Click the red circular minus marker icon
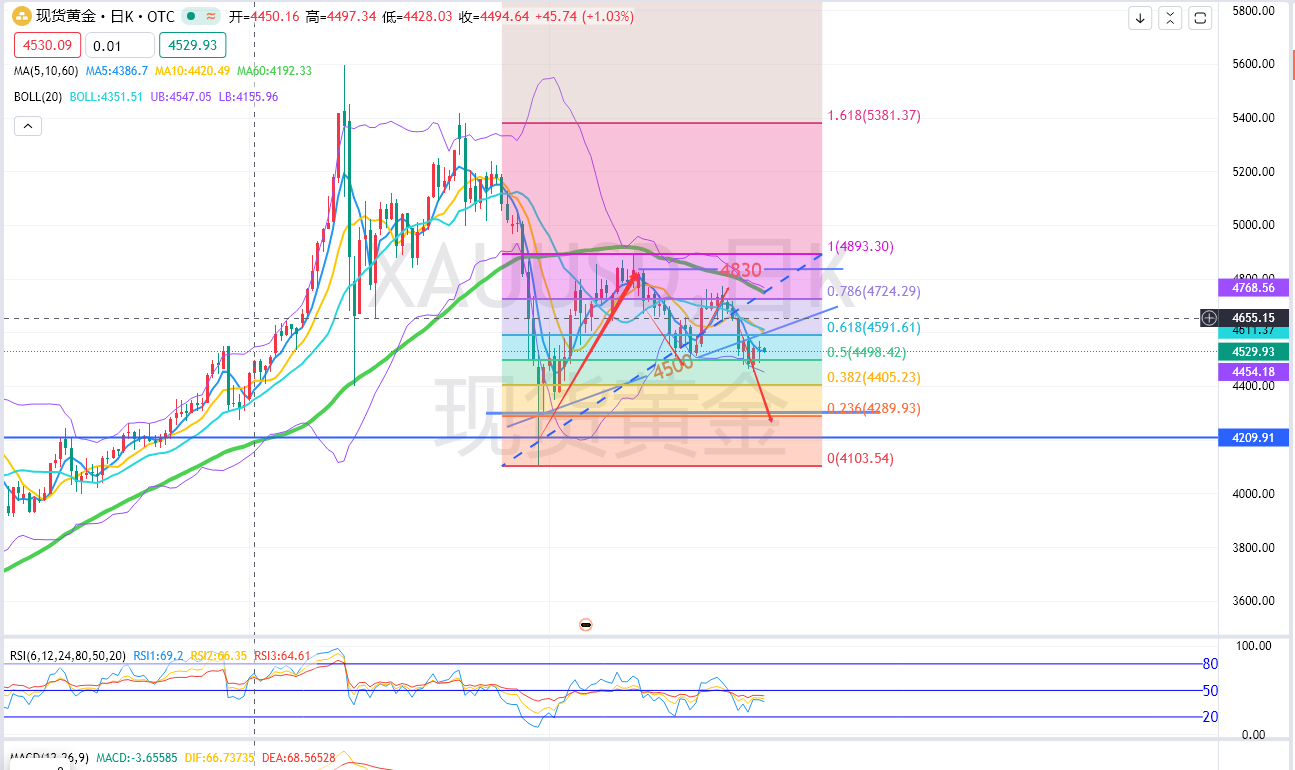1295x770 pixels. [x=586, y=624]
